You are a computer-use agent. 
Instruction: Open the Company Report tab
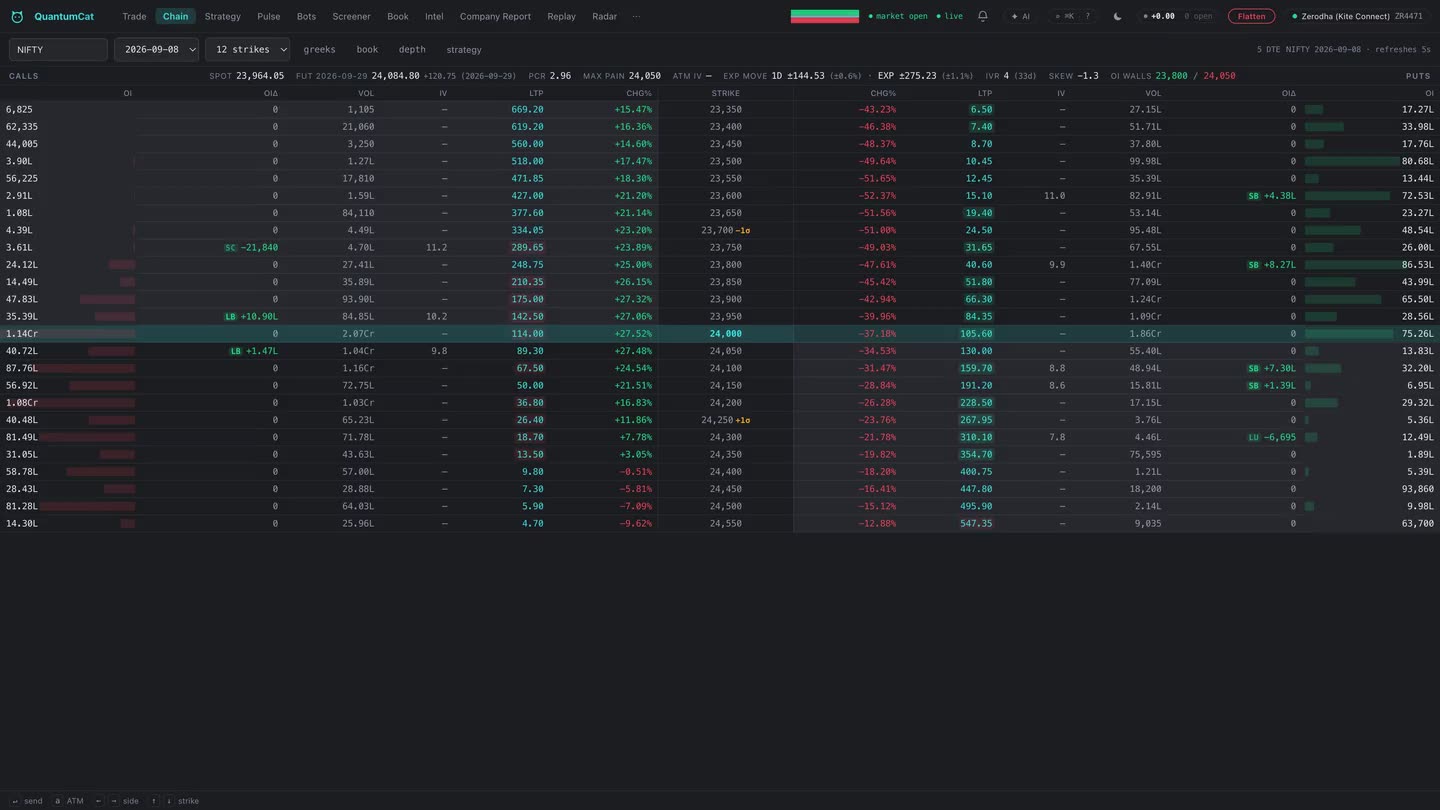point(495,16)
